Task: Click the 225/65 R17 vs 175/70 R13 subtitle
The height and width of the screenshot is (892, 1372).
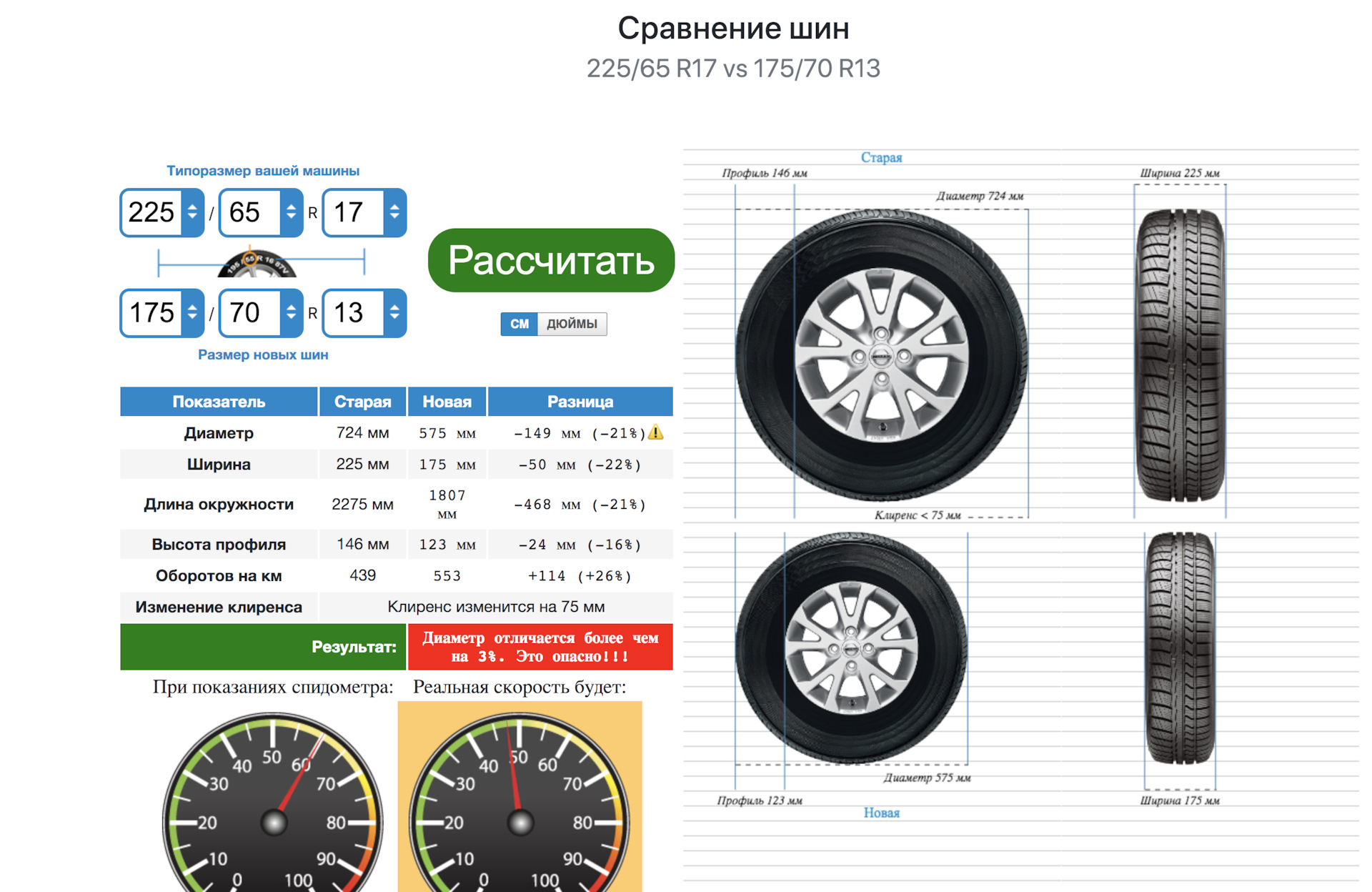Action: (733, 69)
